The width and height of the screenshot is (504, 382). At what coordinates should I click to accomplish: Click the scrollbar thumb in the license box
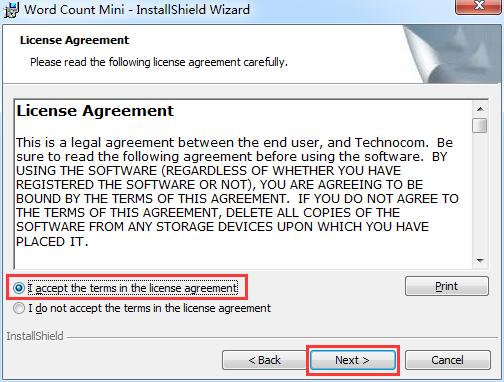480,126
